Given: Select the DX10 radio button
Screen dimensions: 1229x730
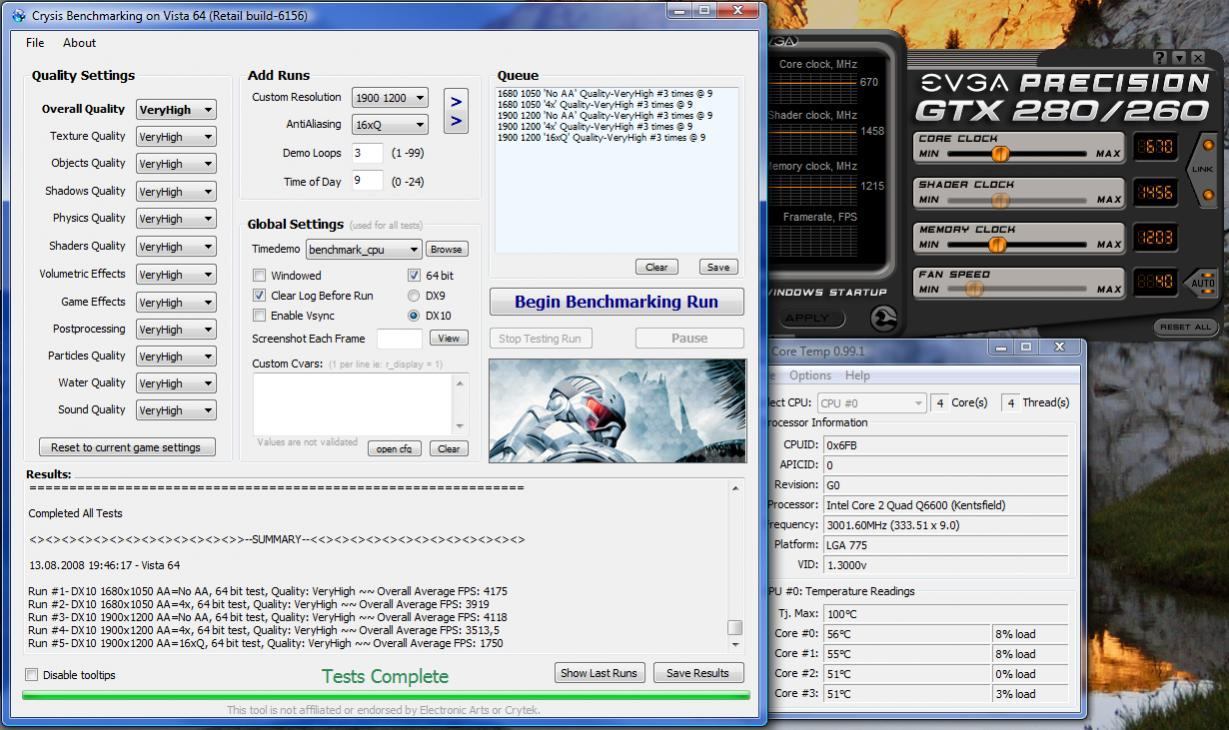Looking at the screenshot, I should pos(414,315).
